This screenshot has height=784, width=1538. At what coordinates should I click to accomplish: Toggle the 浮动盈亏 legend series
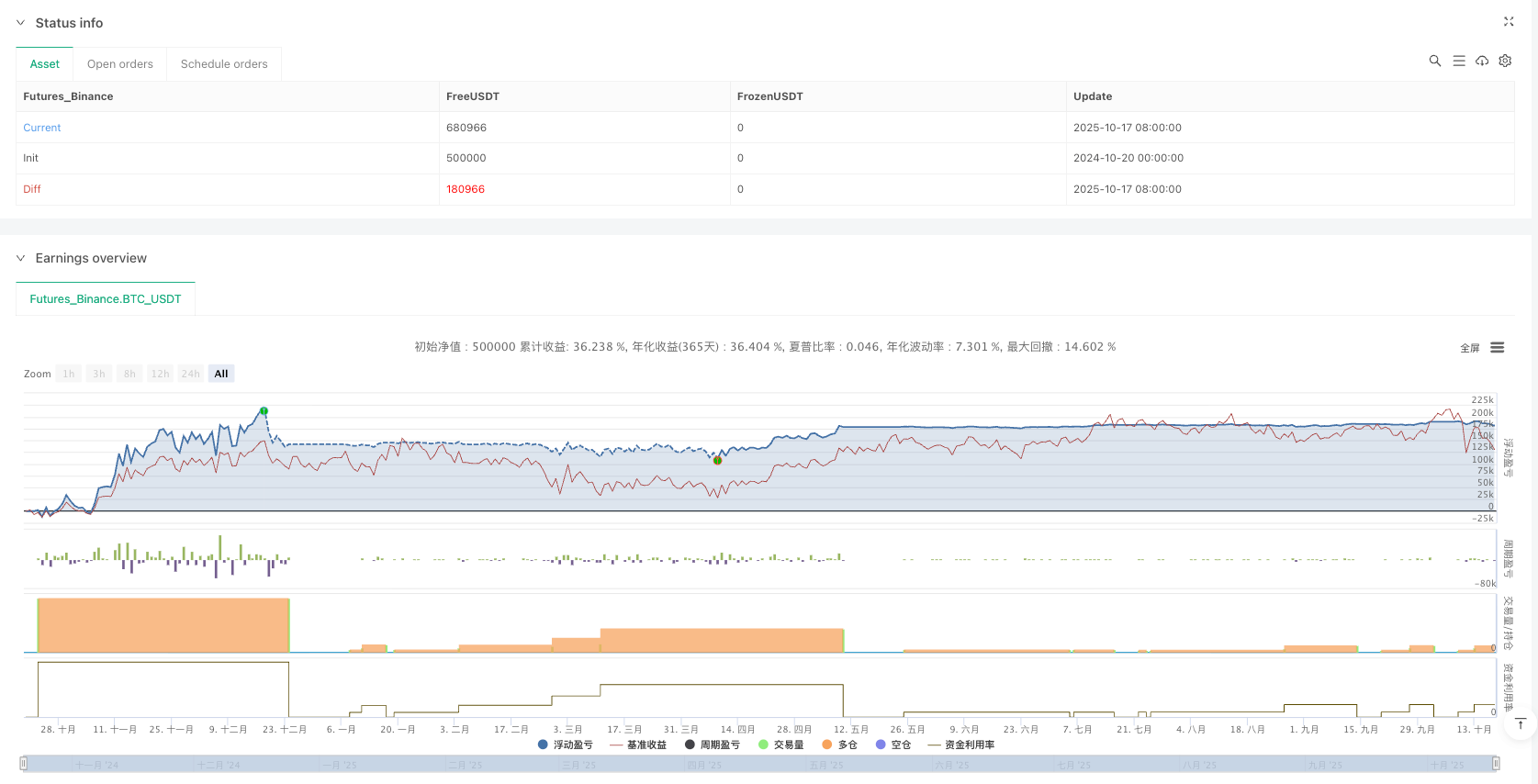565,745
